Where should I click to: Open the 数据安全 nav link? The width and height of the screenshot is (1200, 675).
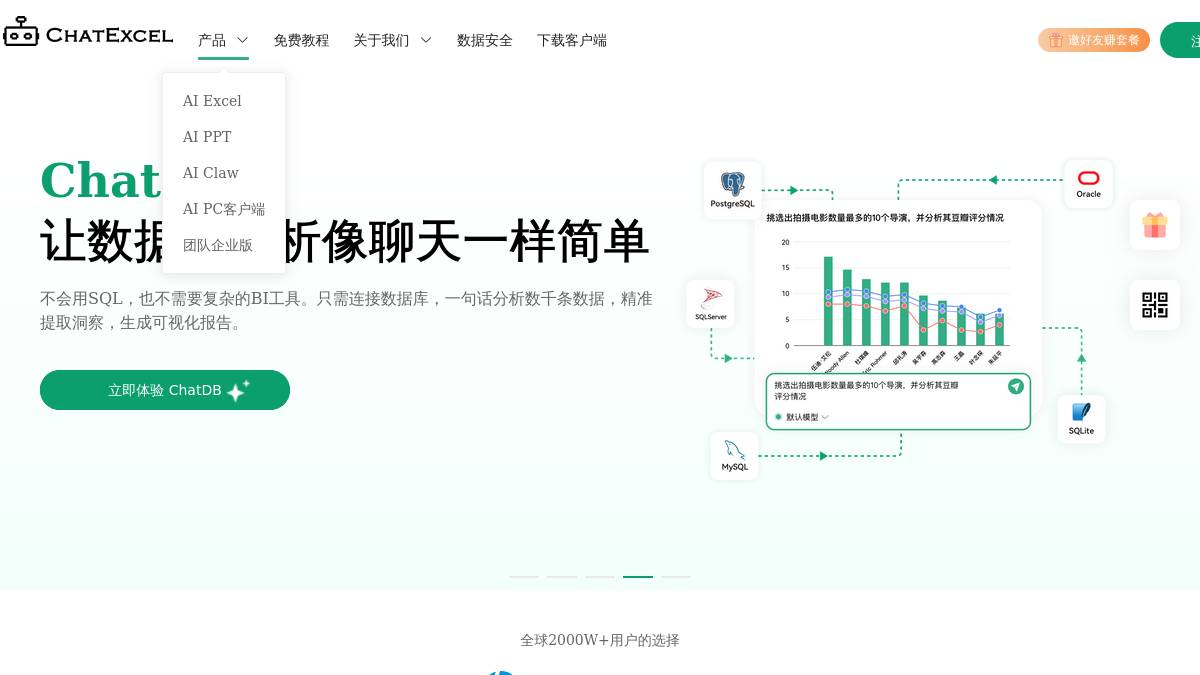pos(485,40)
